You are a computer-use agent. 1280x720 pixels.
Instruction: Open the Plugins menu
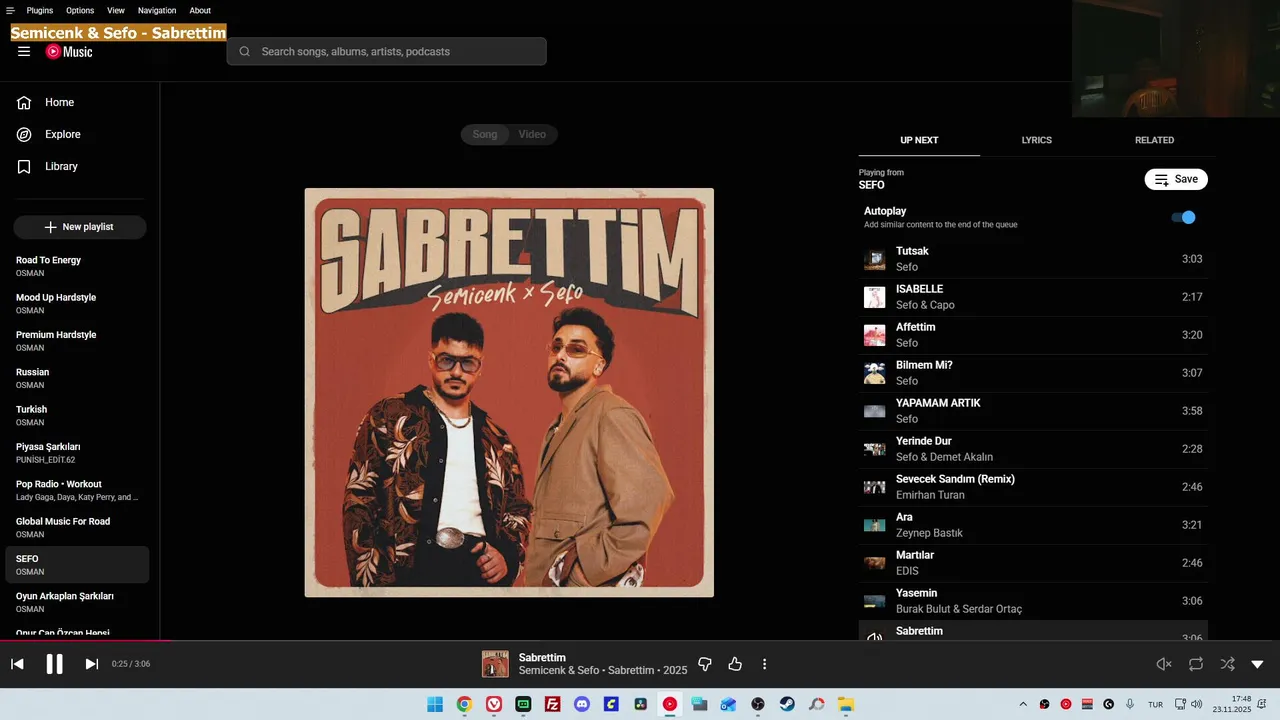pos(40,10)
